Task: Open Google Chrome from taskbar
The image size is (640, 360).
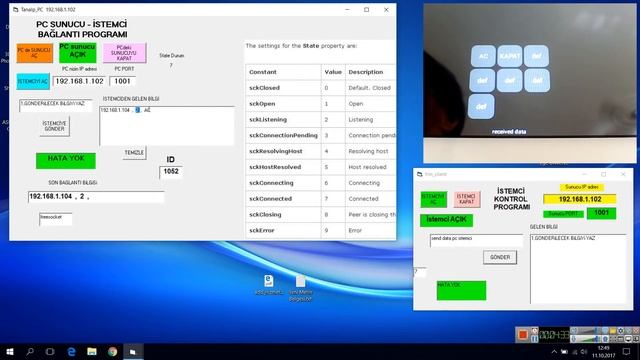Action: pyautogui.click(x=112, y=352)
